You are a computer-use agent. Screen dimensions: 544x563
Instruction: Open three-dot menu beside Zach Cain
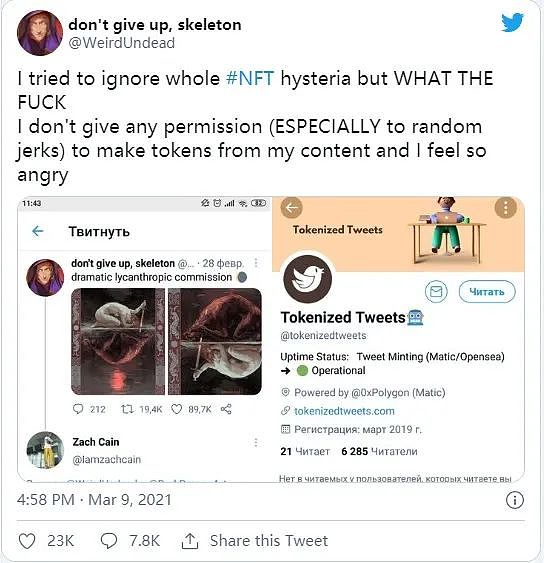coord(256,442)
